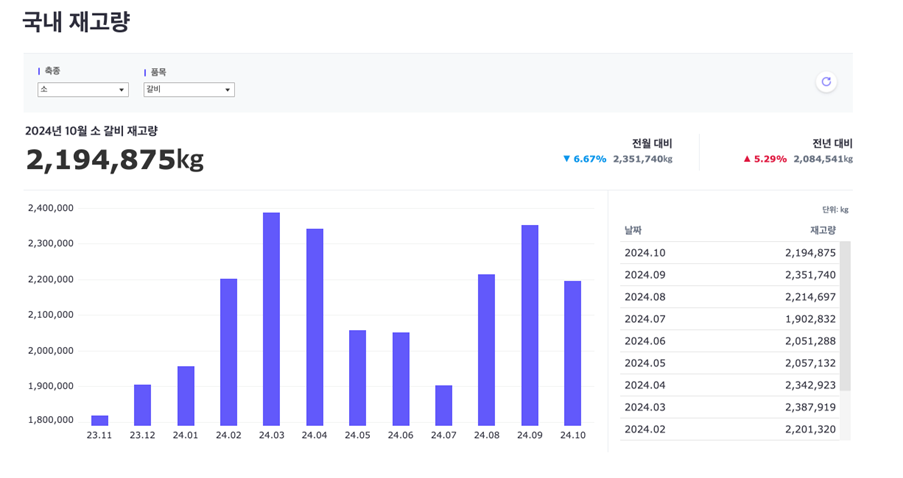
Task: Select the 24.07 bar in chart
Action: [x=443, y=405]
